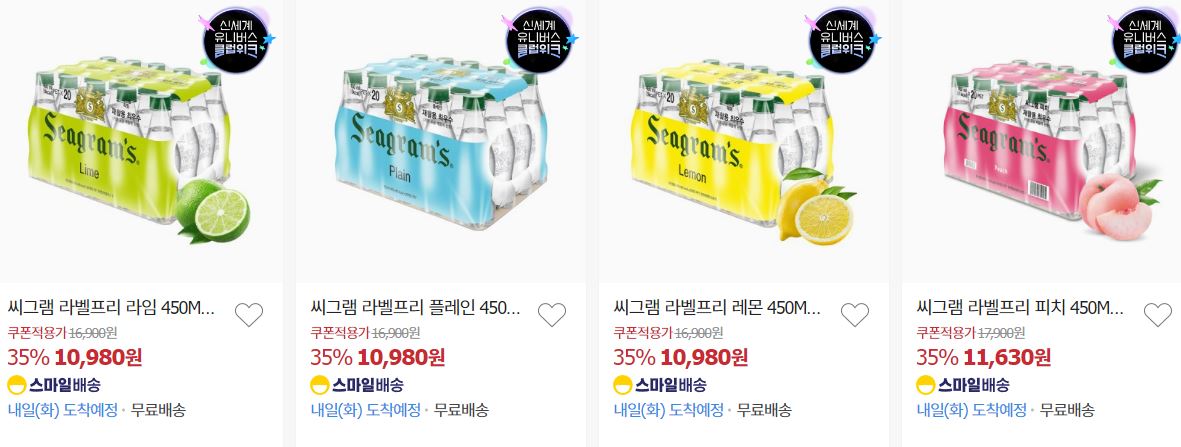Click the club week badge on Plain product
This screenshot has width=1181, height=447.
[x=540, y=39]
